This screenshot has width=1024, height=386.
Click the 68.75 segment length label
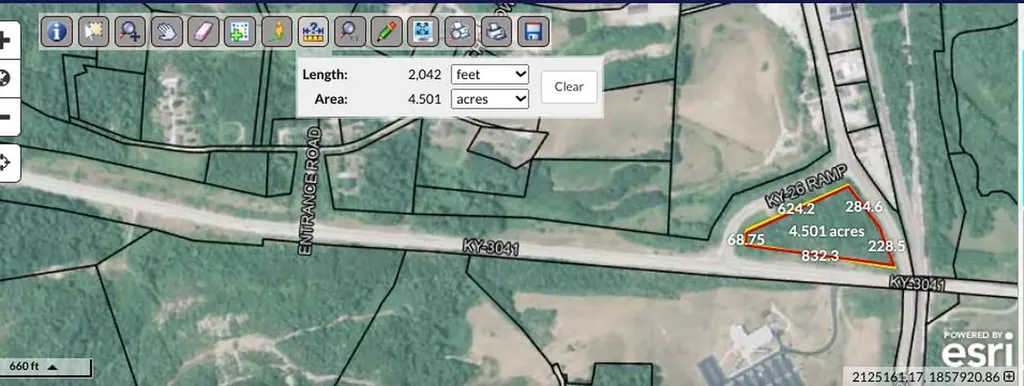pyautogui.click(x=746, y=240)
